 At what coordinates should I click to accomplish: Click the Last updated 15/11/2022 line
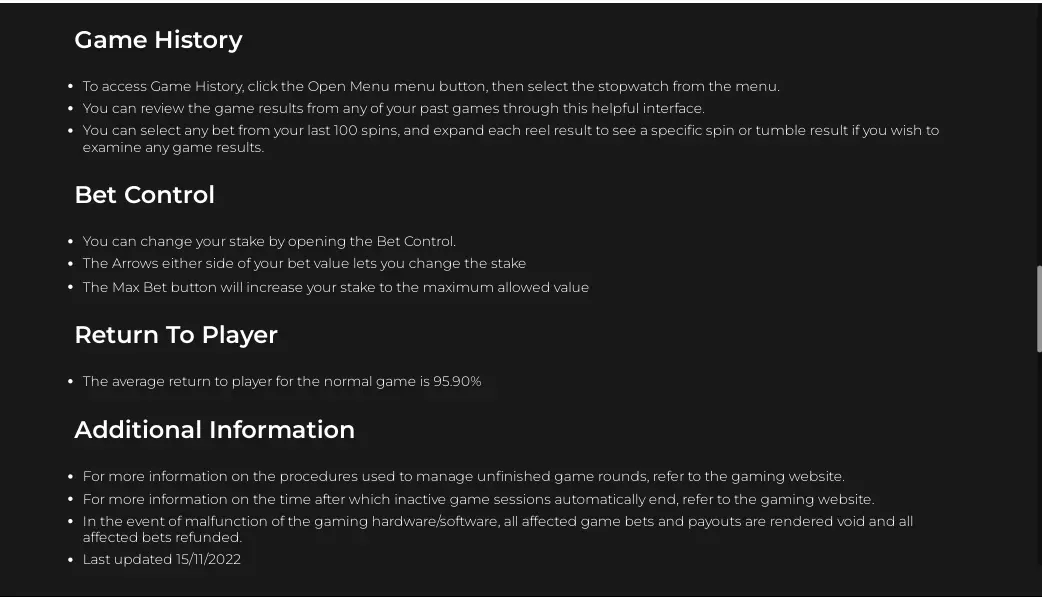pyautogui.click(x=161, y=560)
